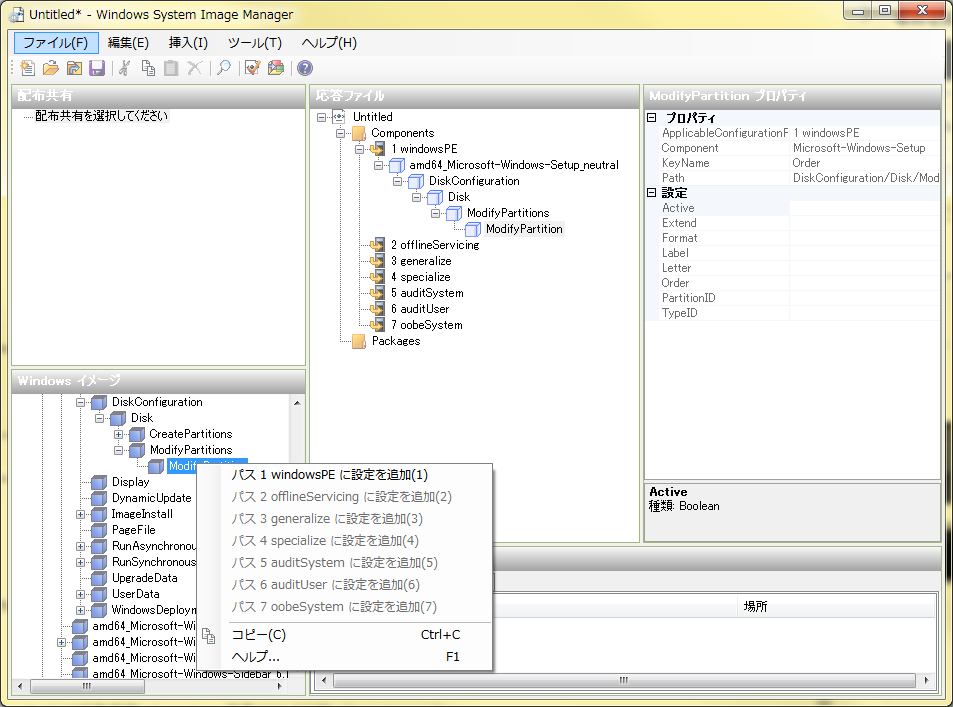
Task: Click 配布共有を選択してください placeholder text
Action: (101, 116)
